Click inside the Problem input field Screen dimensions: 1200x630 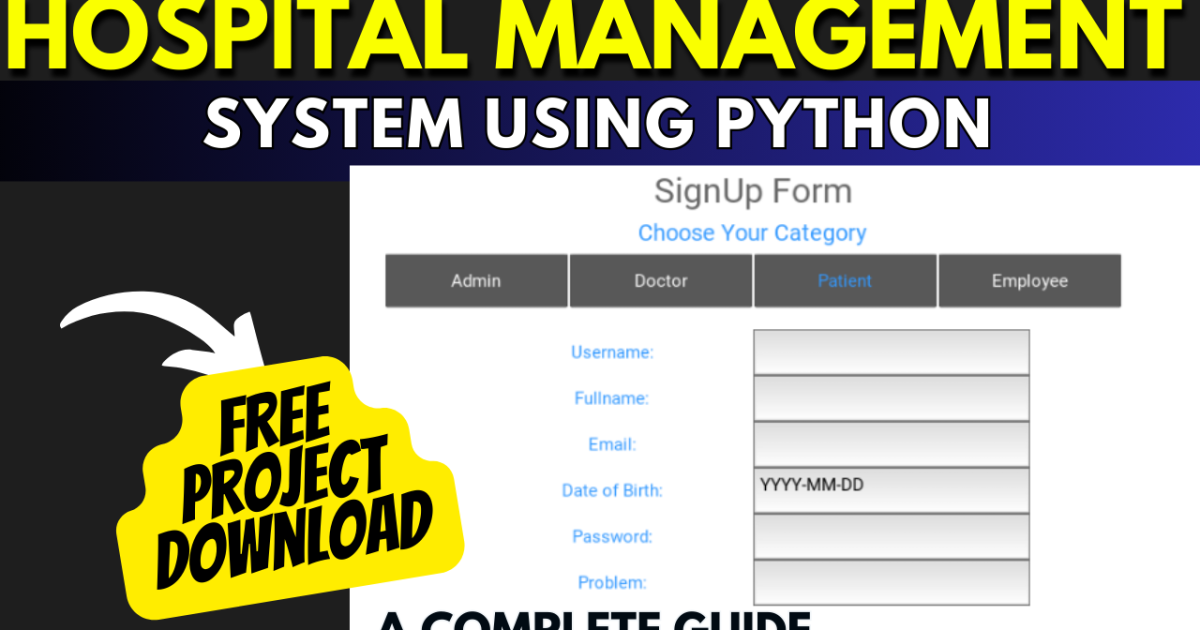coord(890,582)
